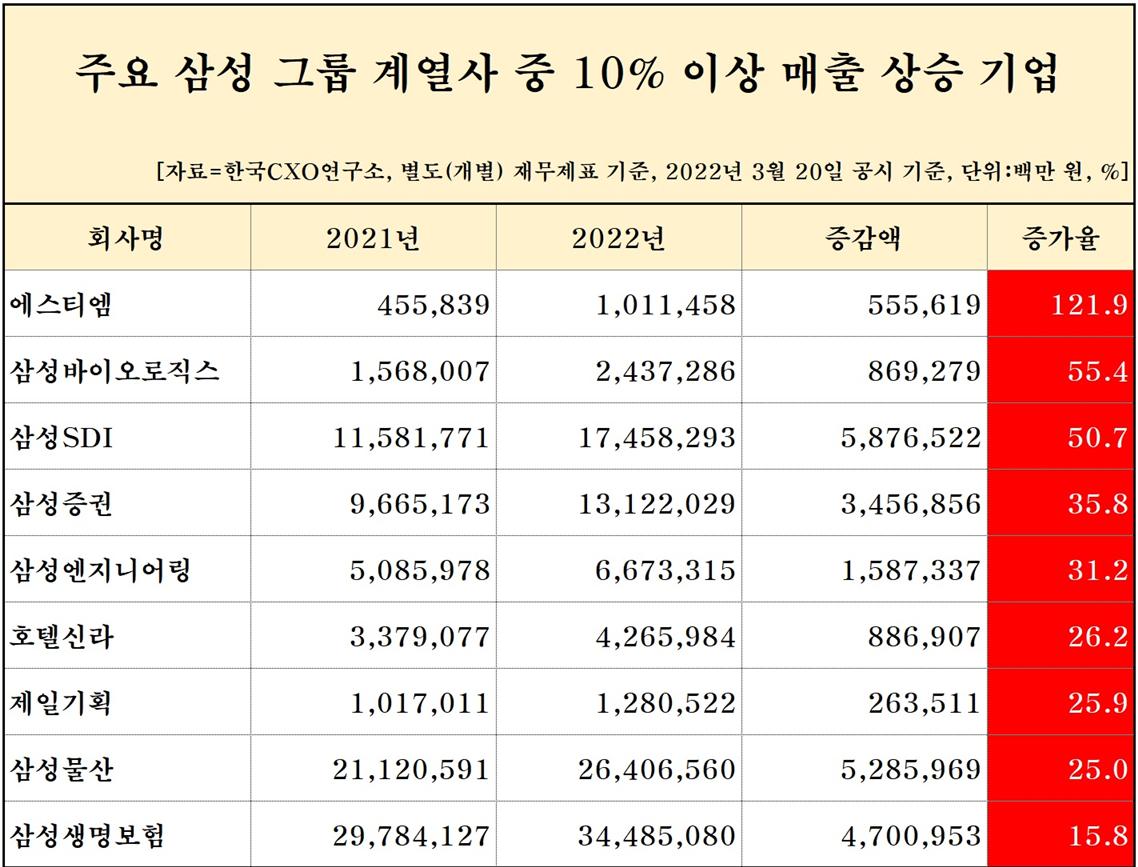The width and height of the screenshot is (1138, 867).
Task: Click 삼성SDI 2022 value 17,458,293
Action: pyautogui.click(x=656, y=437)
